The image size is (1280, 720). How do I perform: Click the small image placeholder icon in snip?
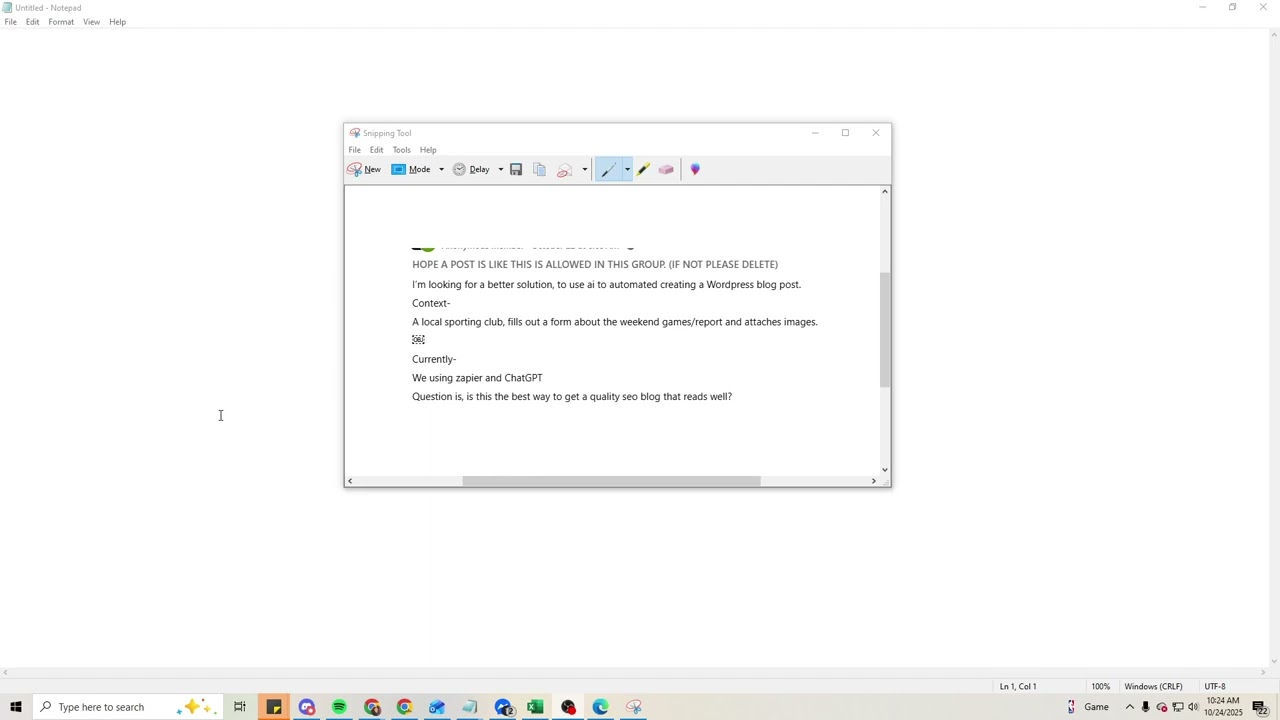pos(418,340)
